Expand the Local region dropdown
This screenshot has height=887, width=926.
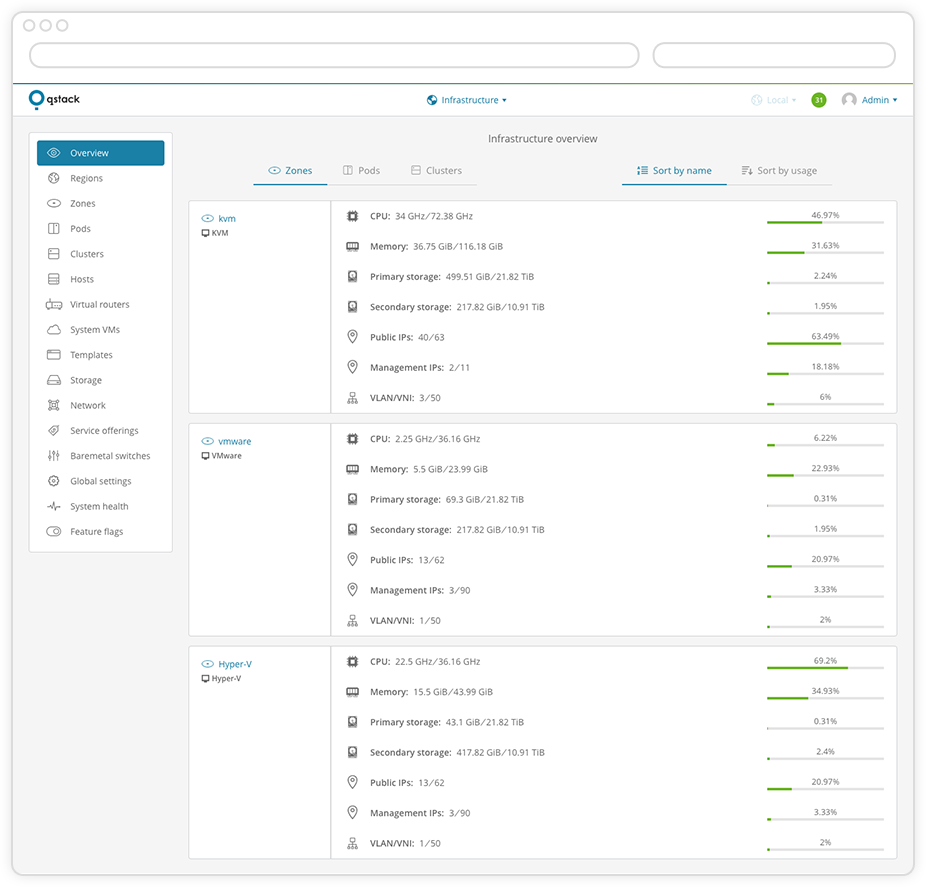[774, 100]
